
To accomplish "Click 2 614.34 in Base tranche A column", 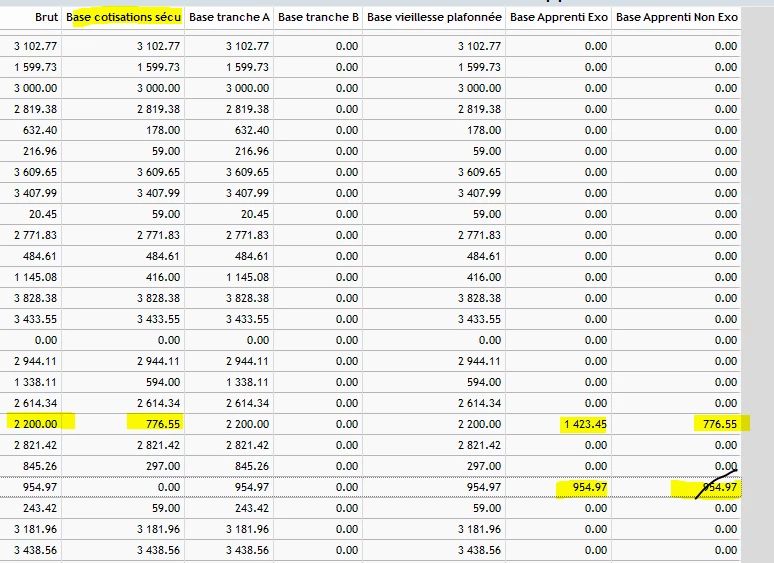I will 247,403.
